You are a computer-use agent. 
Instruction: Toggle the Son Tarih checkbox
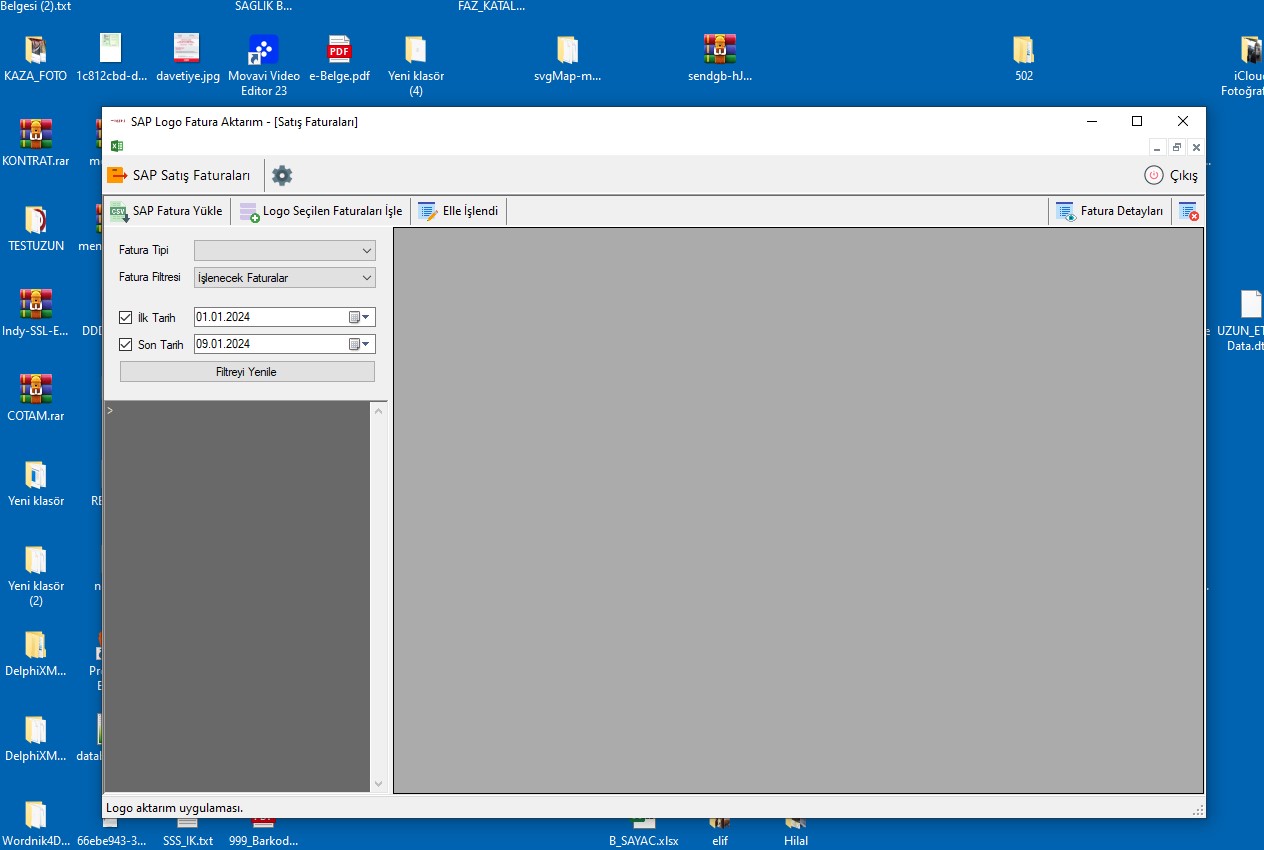[x=126, y=345]
